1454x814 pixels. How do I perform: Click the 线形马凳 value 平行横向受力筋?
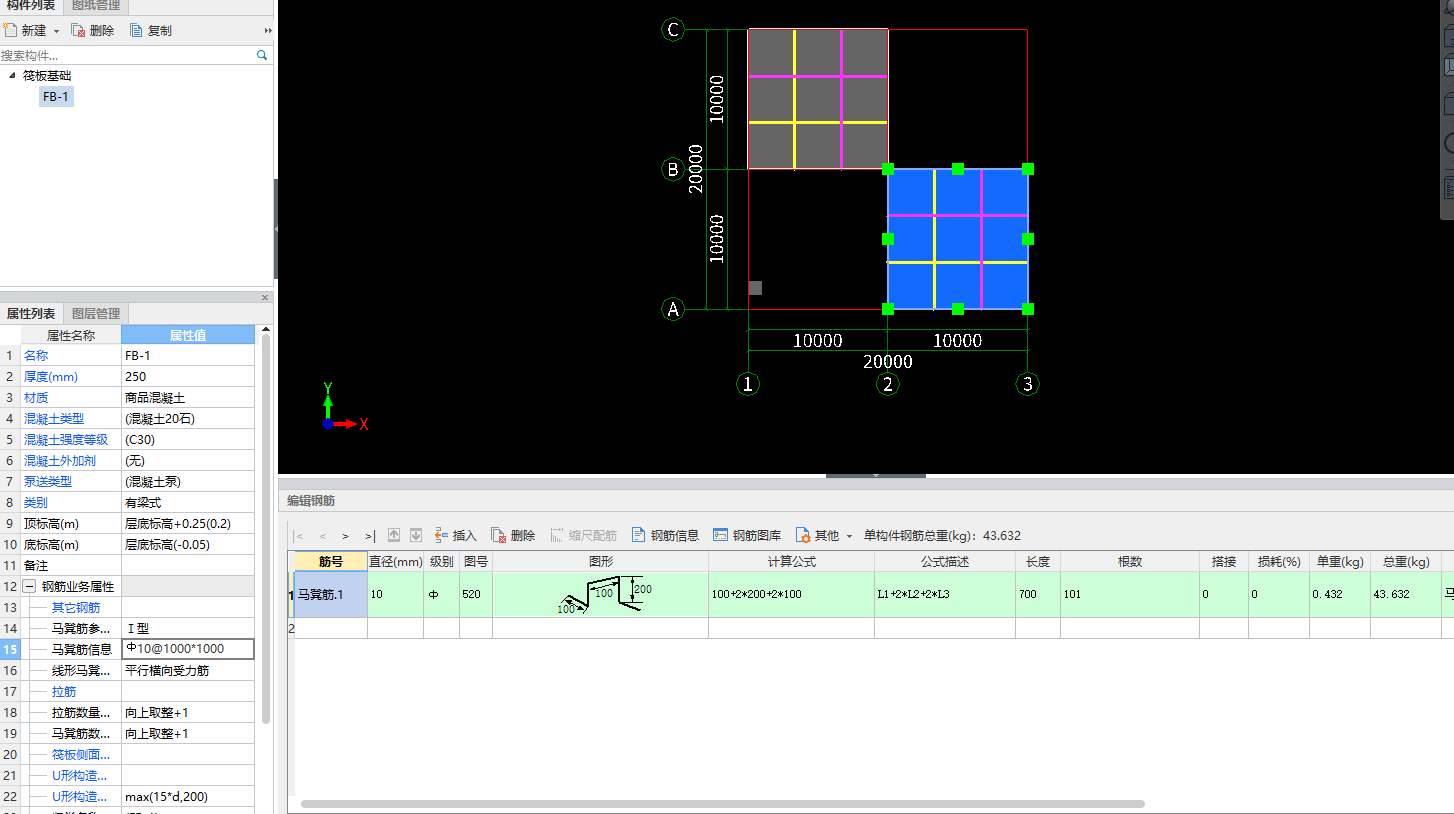coord(188,670)
